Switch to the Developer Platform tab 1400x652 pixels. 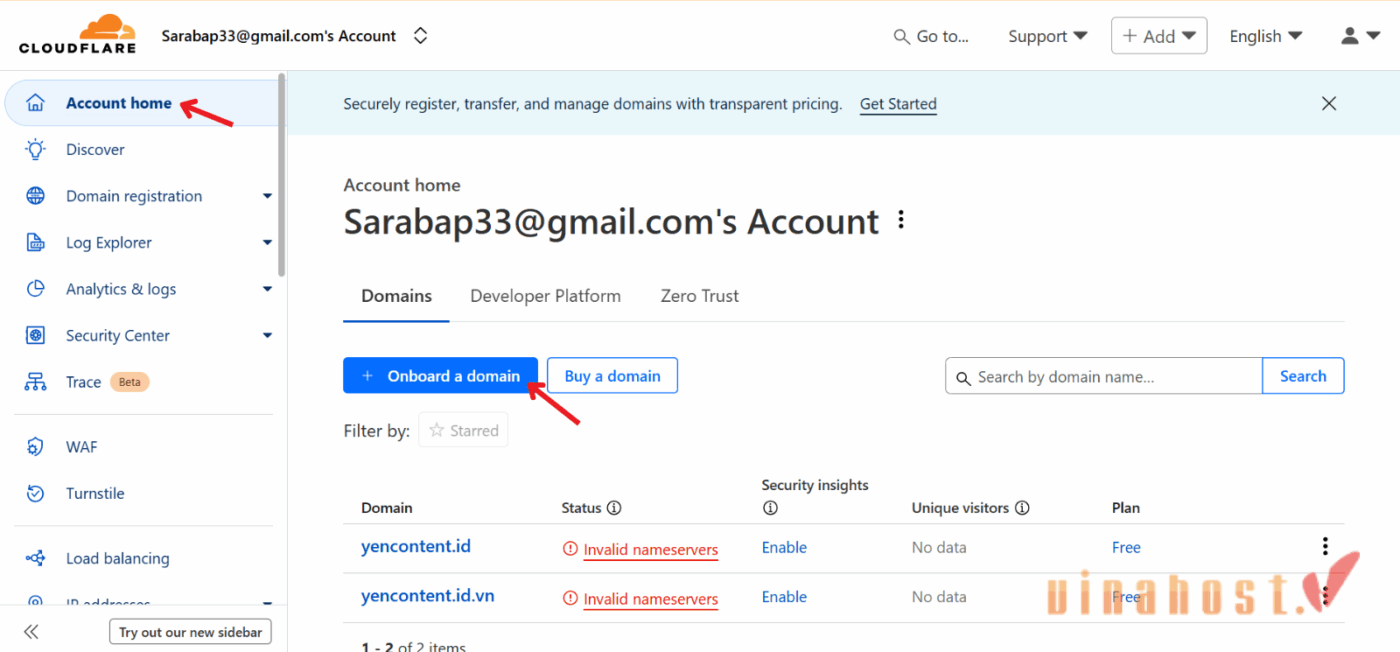point(545,296)
